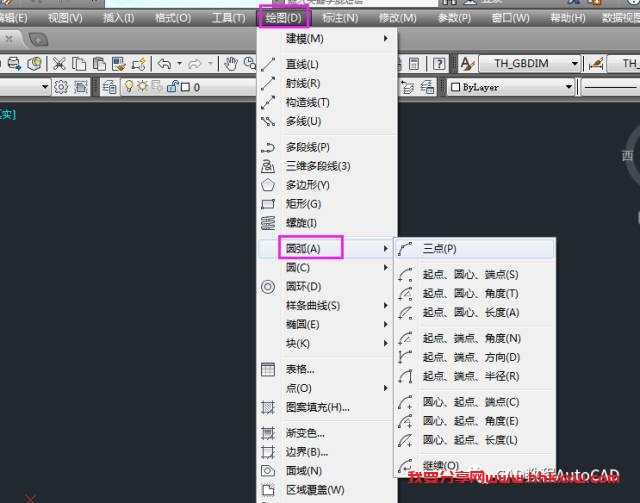Select the 矩形(G) rectangle command
Image resolution: width=640 pixels, height=503 pixels.
tap(327, 204)
